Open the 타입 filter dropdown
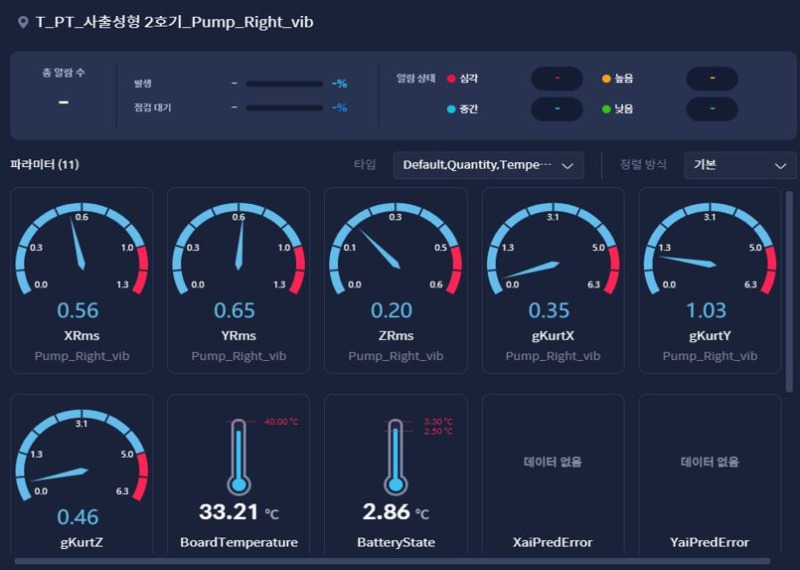Viewport: 800px width, 570px height. pos(488,165)
